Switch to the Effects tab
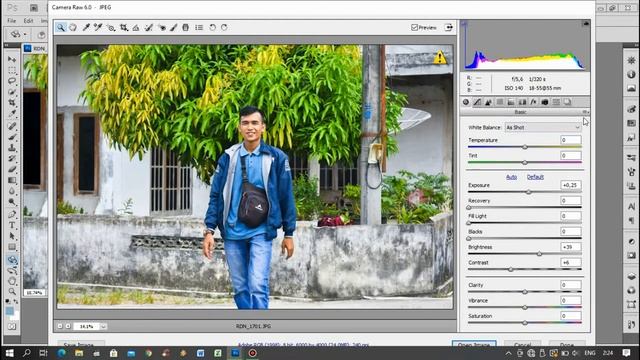The image size is (640, 360). (x=533, y=102)
